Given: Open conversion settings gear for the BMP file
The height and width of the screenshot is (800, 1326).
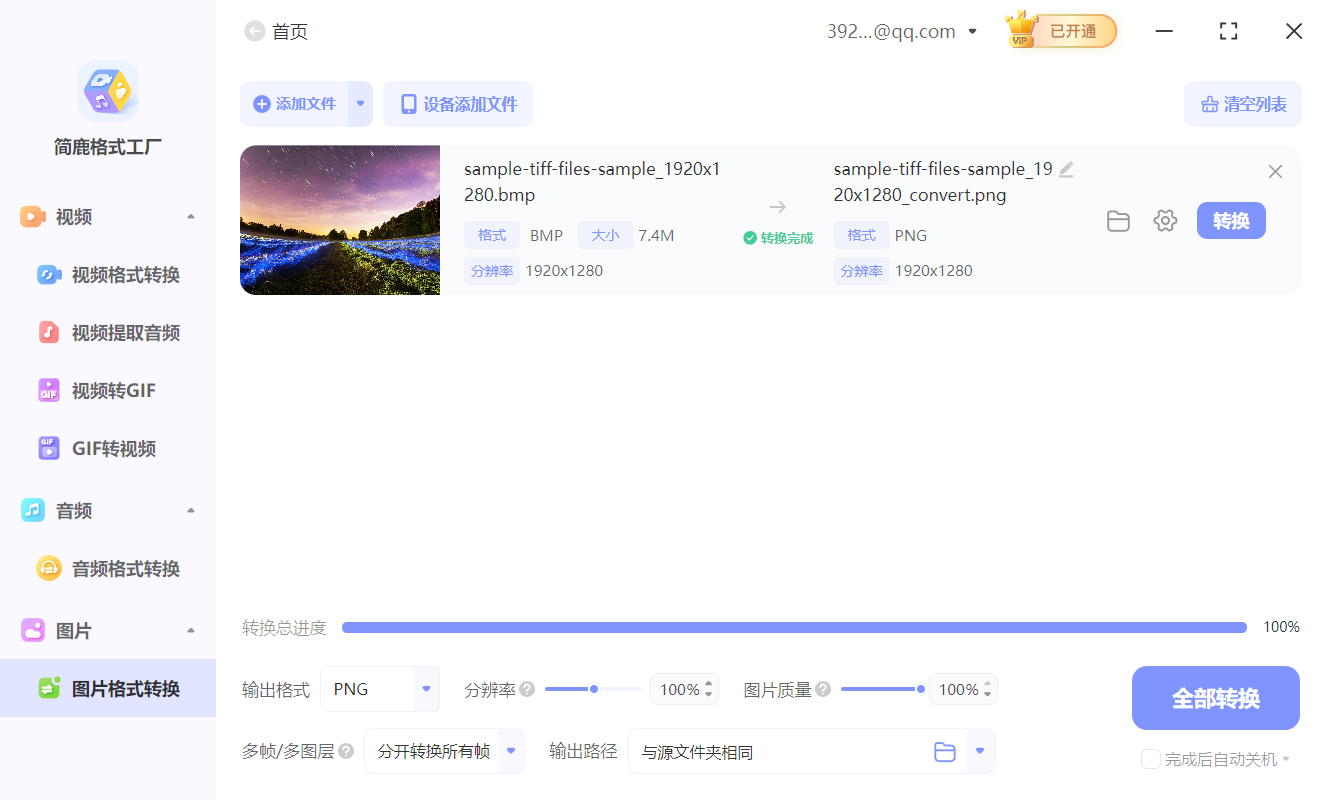Looking at the screenshot, I should pos(1165,220).
